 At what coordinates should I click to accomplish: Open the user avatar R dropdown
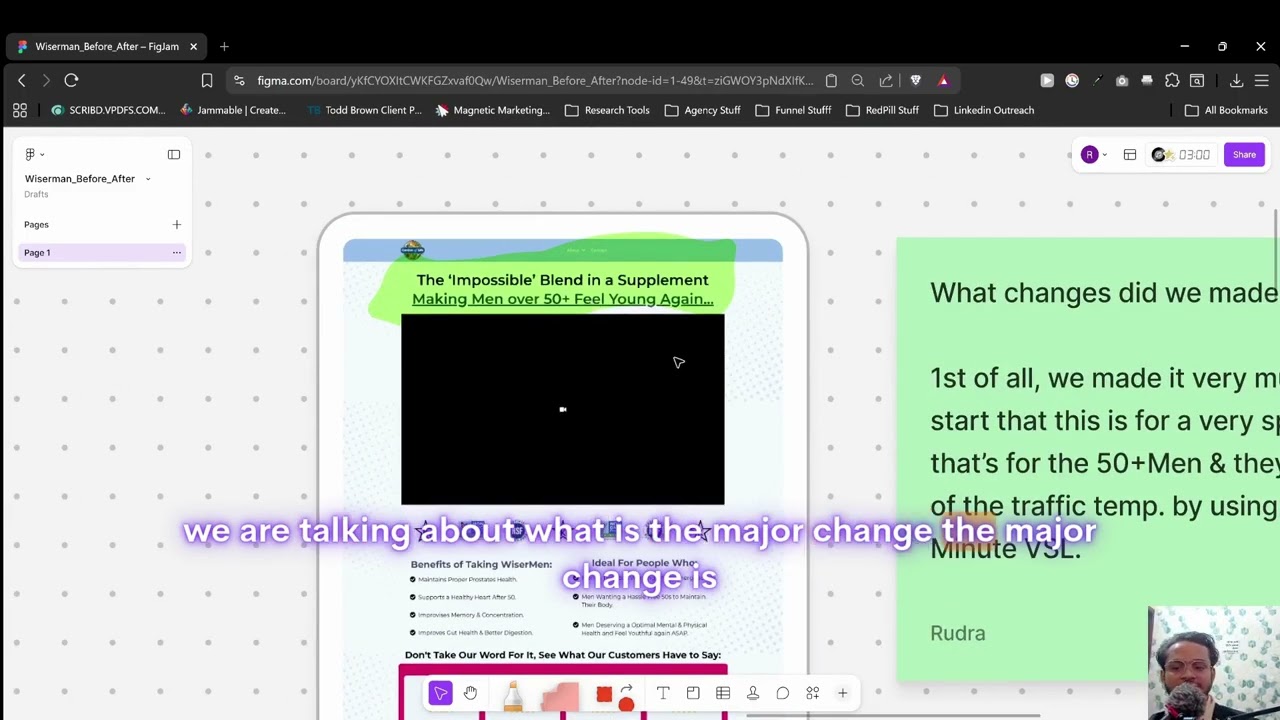coord(1094,155)
